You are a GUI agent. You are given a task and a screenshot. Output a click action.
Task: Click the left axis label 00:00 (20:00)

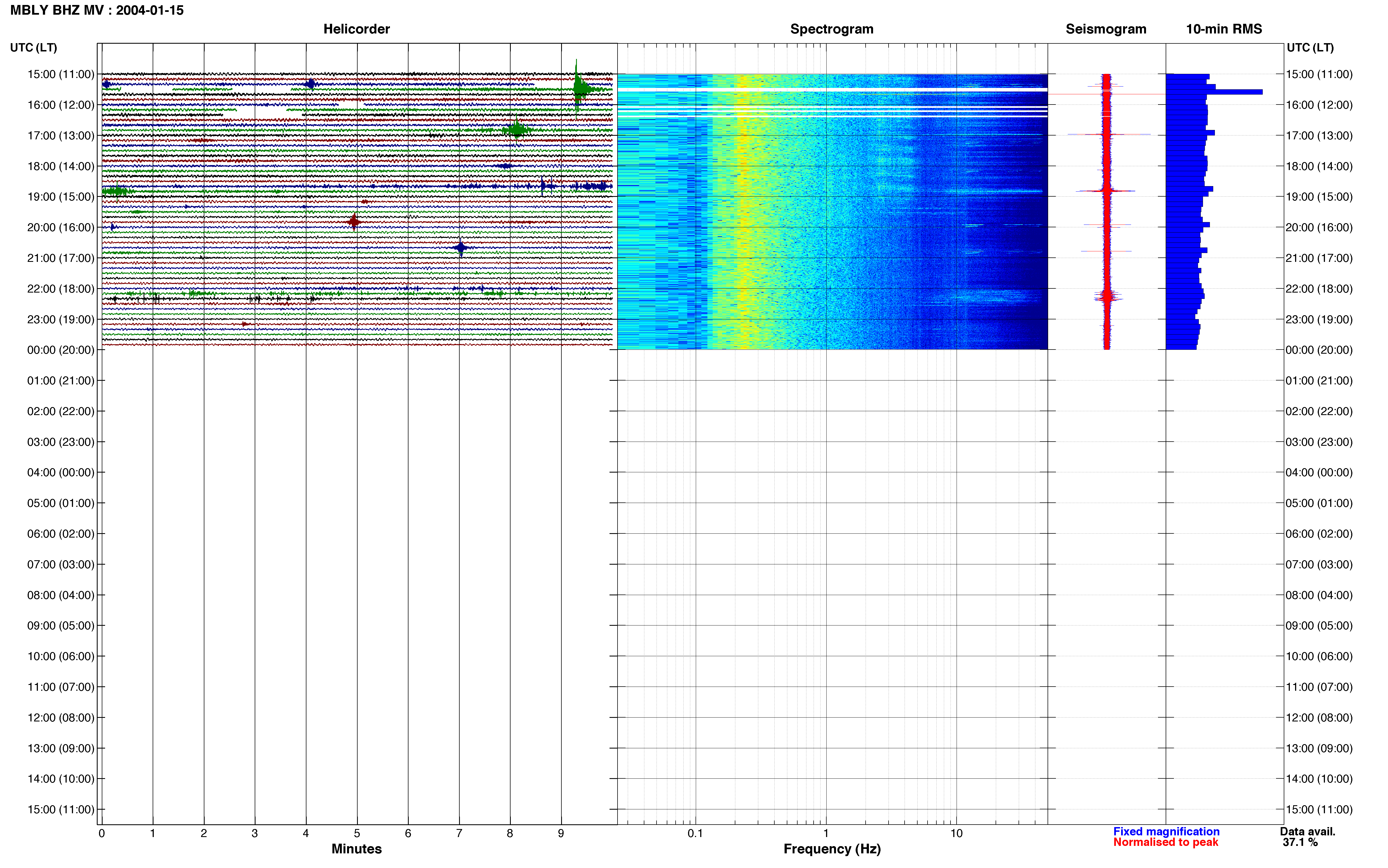[61, 350]
